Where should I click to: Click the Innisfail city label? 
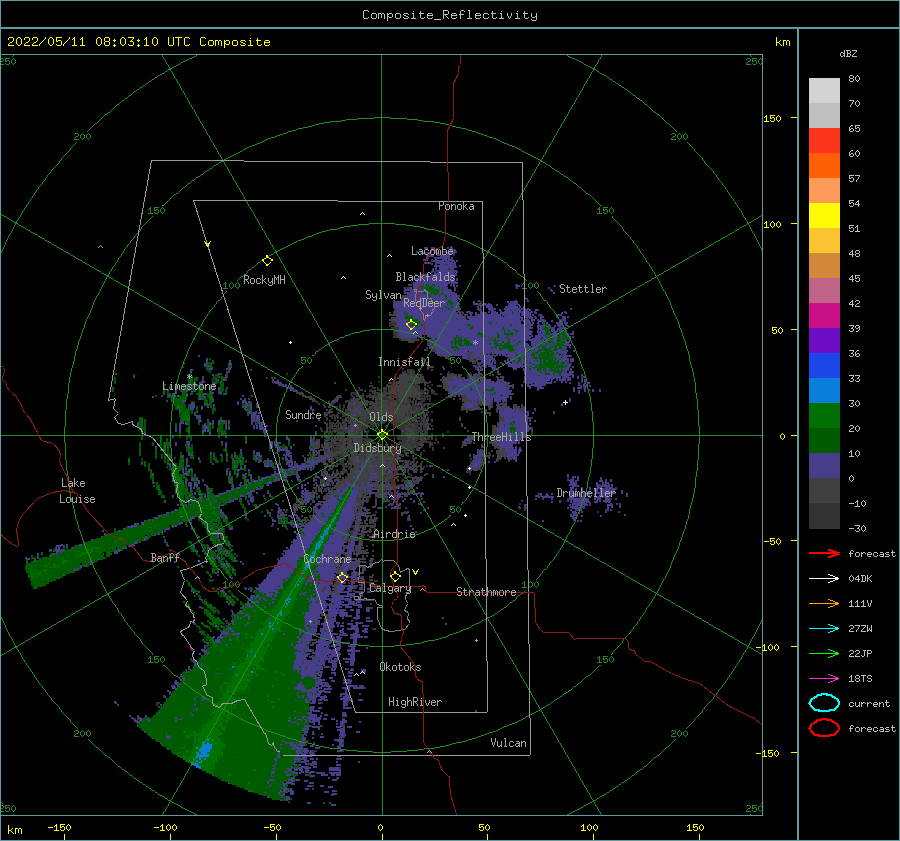tap(404, 362)
